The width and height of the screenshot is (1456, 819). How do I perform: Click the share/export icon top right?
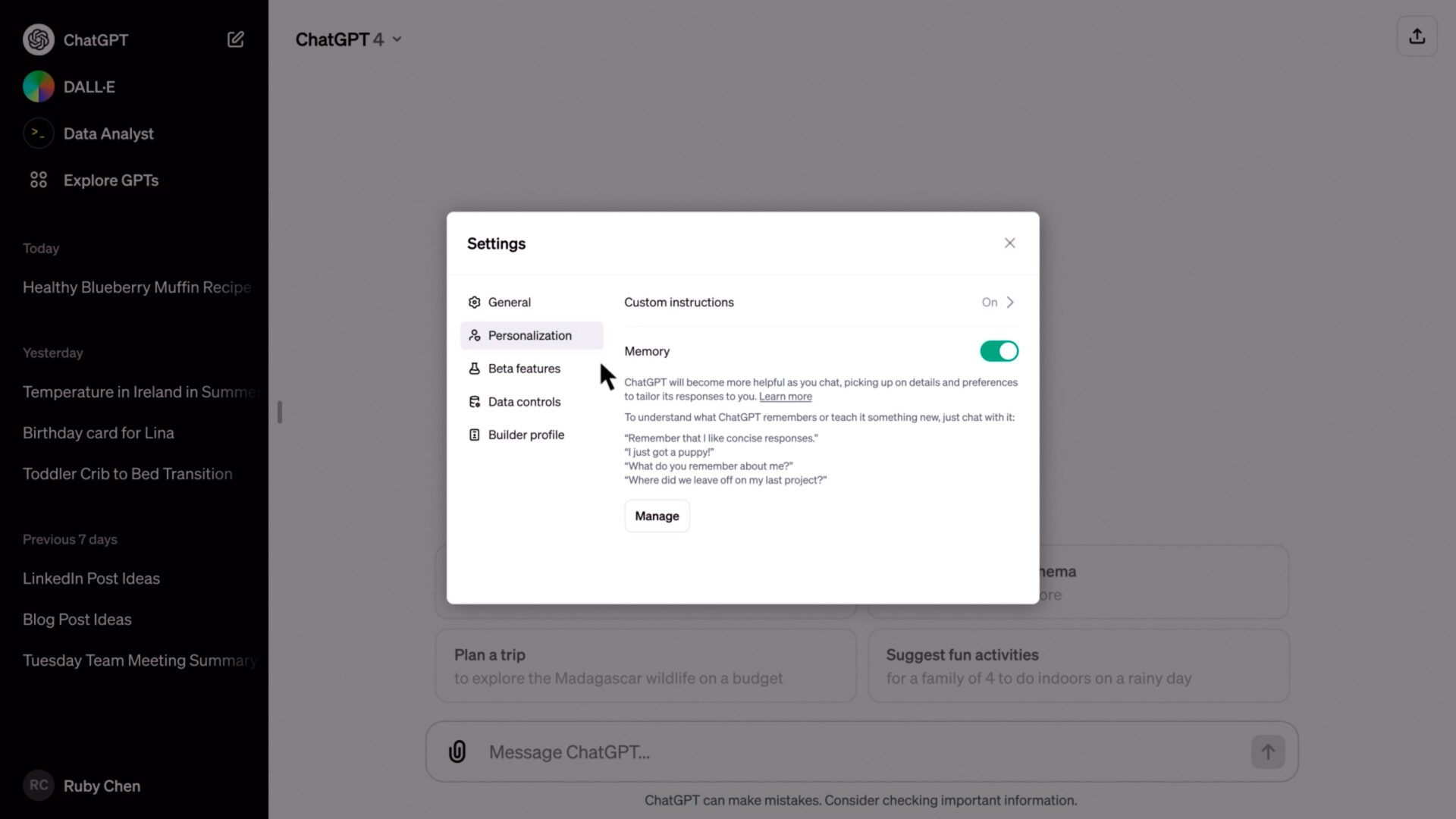[1418, 37]
